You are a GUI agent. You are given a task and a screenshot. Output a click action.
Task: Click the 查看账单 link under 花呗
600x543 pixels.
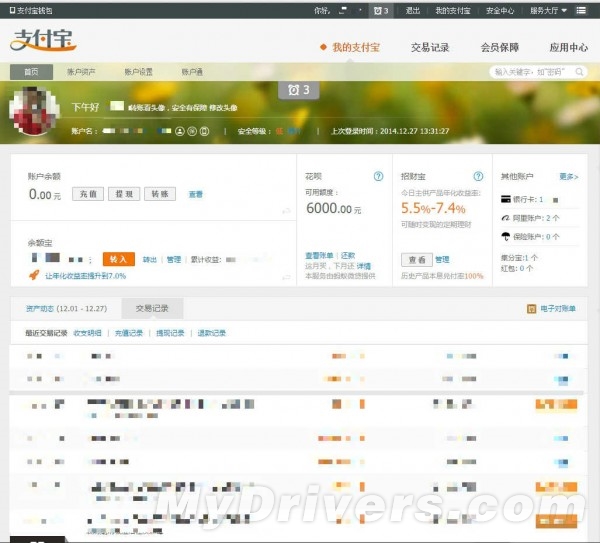319,255
